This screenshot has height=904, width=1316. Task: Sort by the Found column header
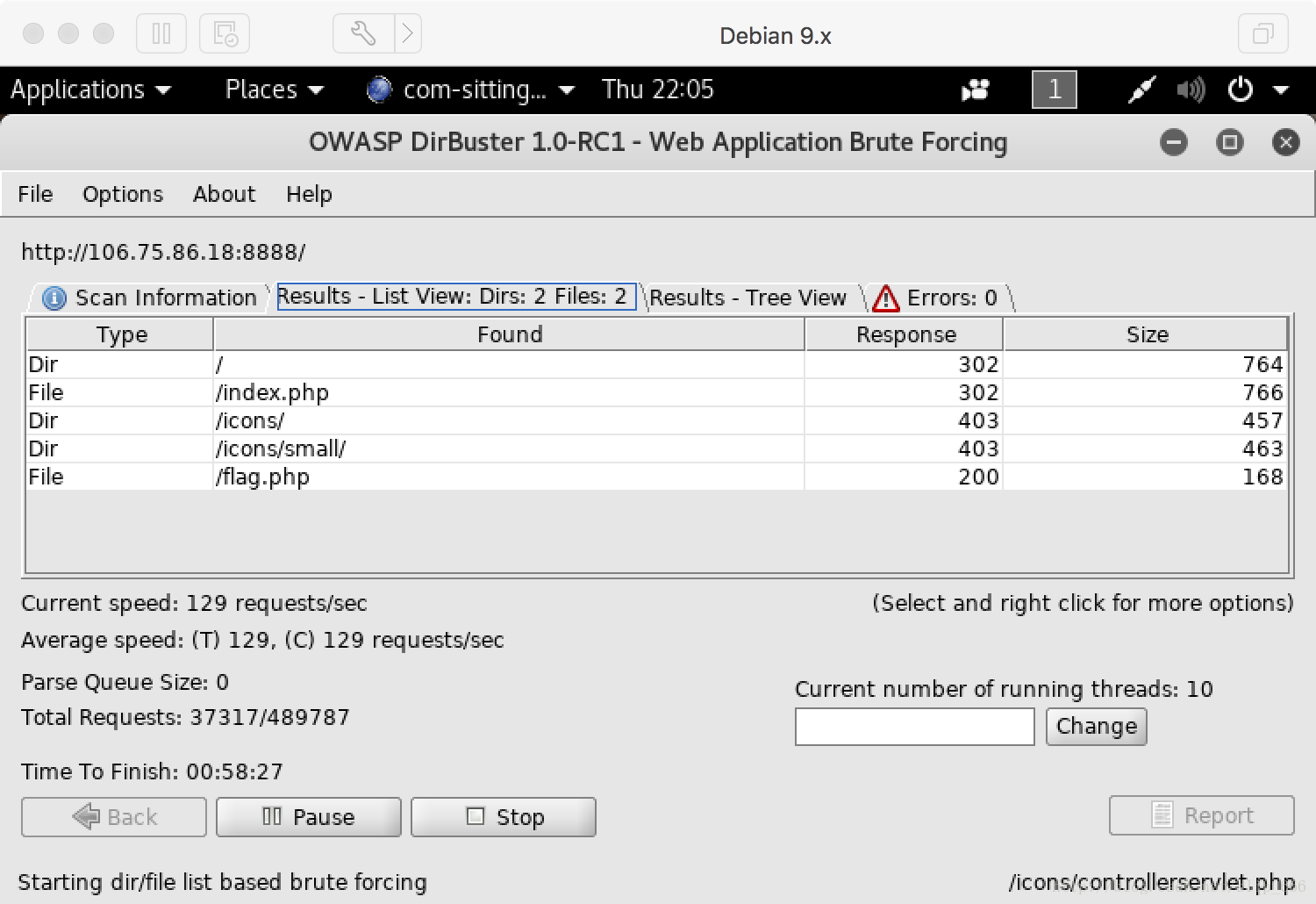click(510, 334)
